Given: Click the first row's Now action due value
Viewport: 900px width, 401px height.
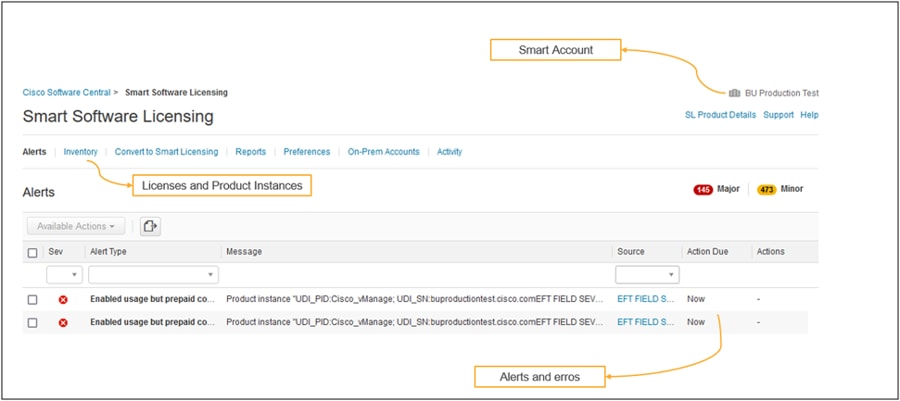Looking at the screenshot, I should click(x=696, y=299).
